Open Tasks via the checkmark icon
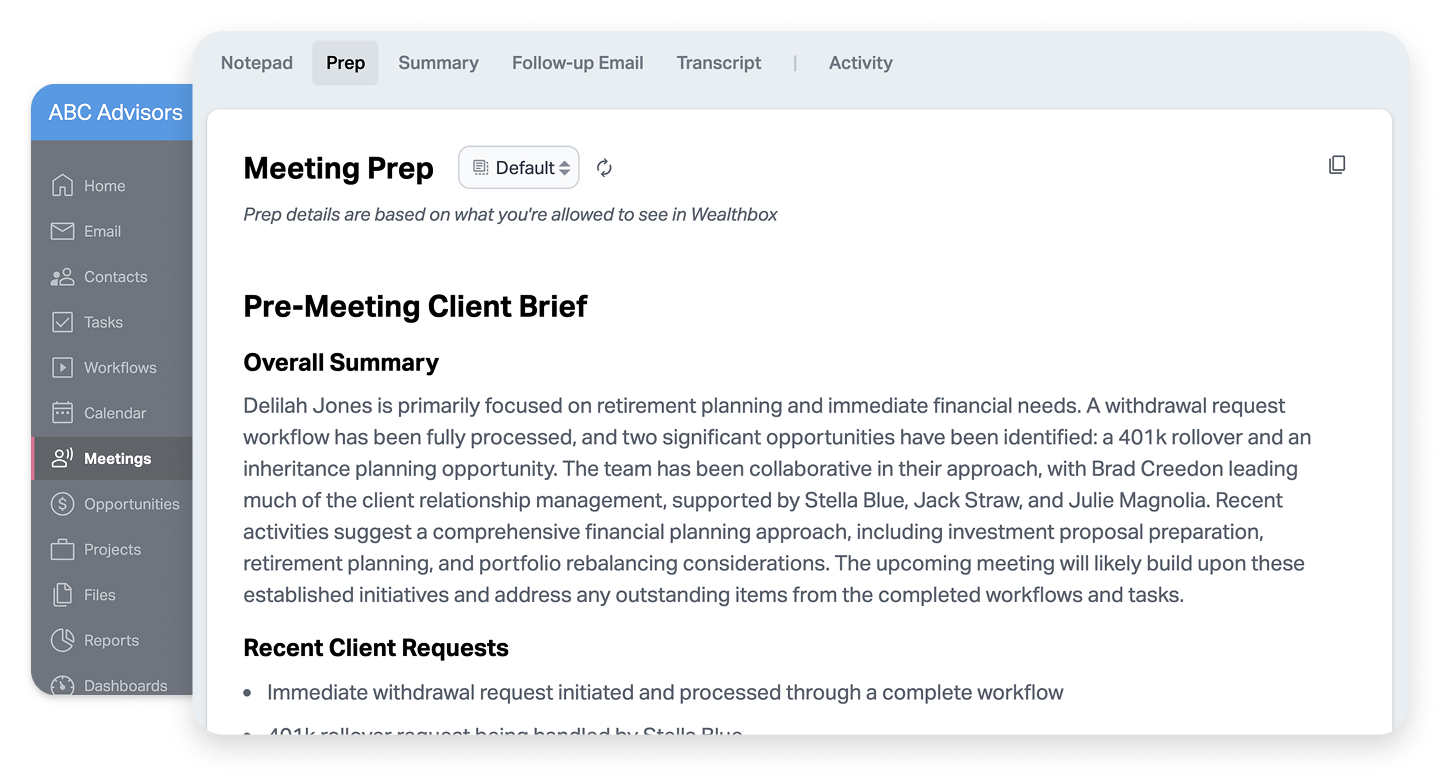The width and height of the screenshot is (1440, 783). coord(62,322)
